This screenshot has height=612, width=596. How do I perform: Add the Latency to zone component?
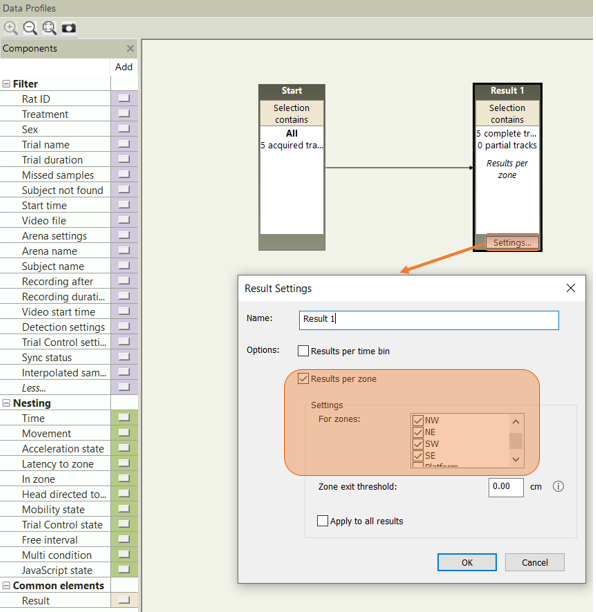[124, 464]
